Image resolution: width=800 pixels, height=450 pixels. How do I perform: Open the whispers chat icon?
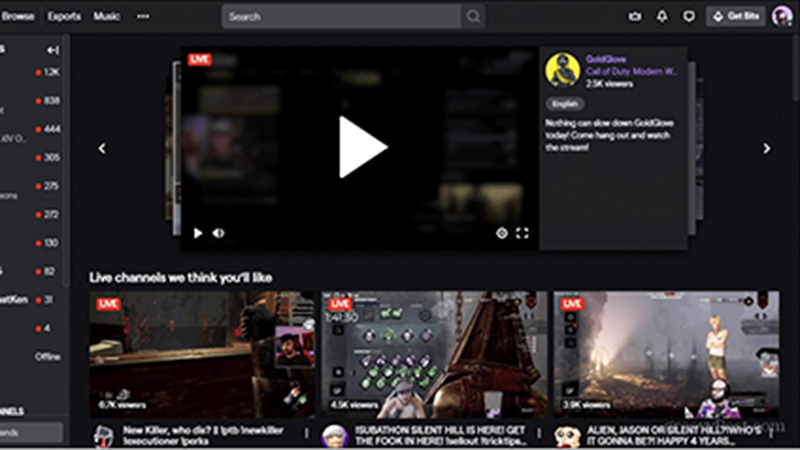pos(688,16)
